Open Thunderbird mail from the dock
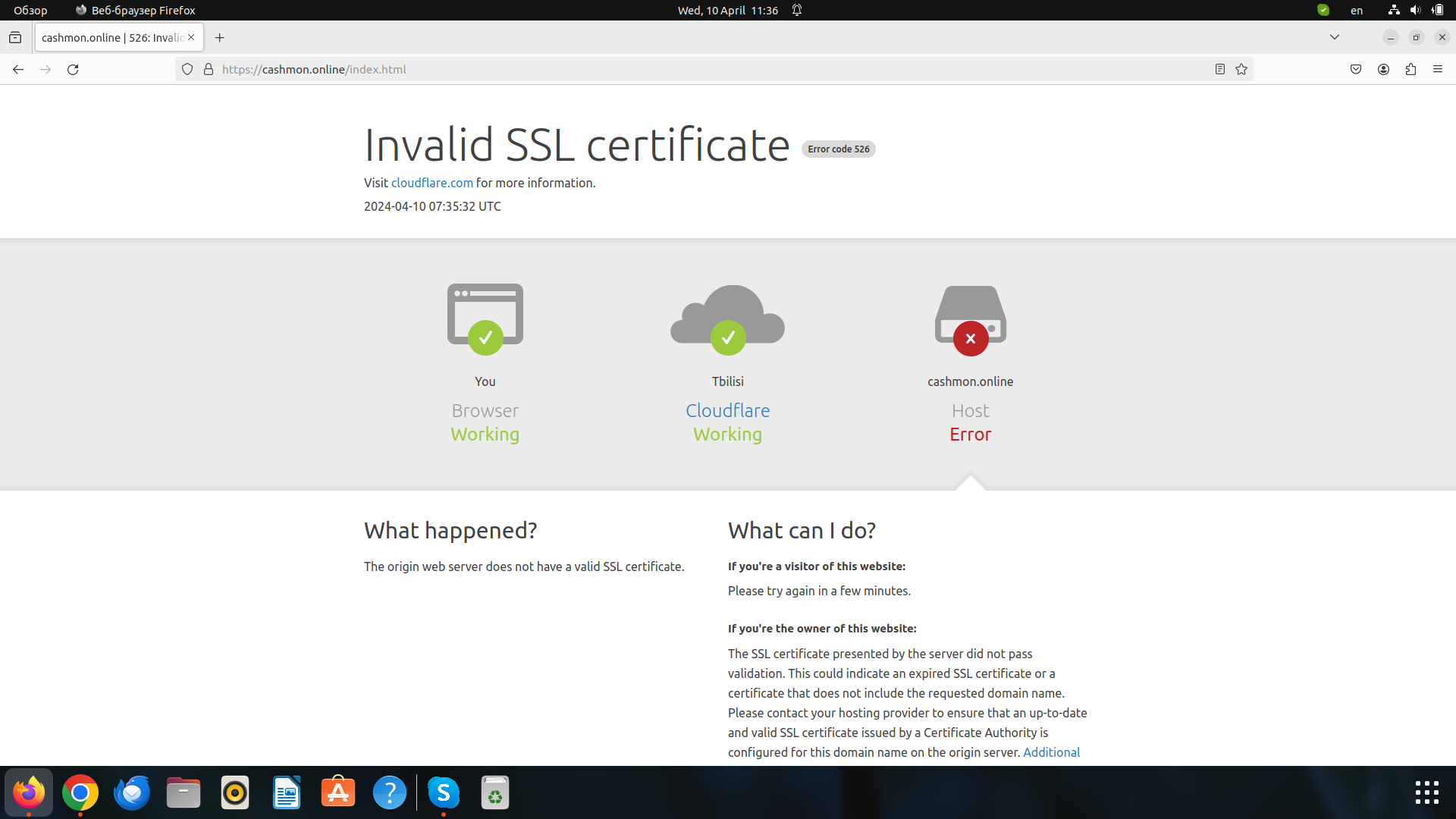The width and height of the screenshot is (1456, 819). click(x=132, y=792)
